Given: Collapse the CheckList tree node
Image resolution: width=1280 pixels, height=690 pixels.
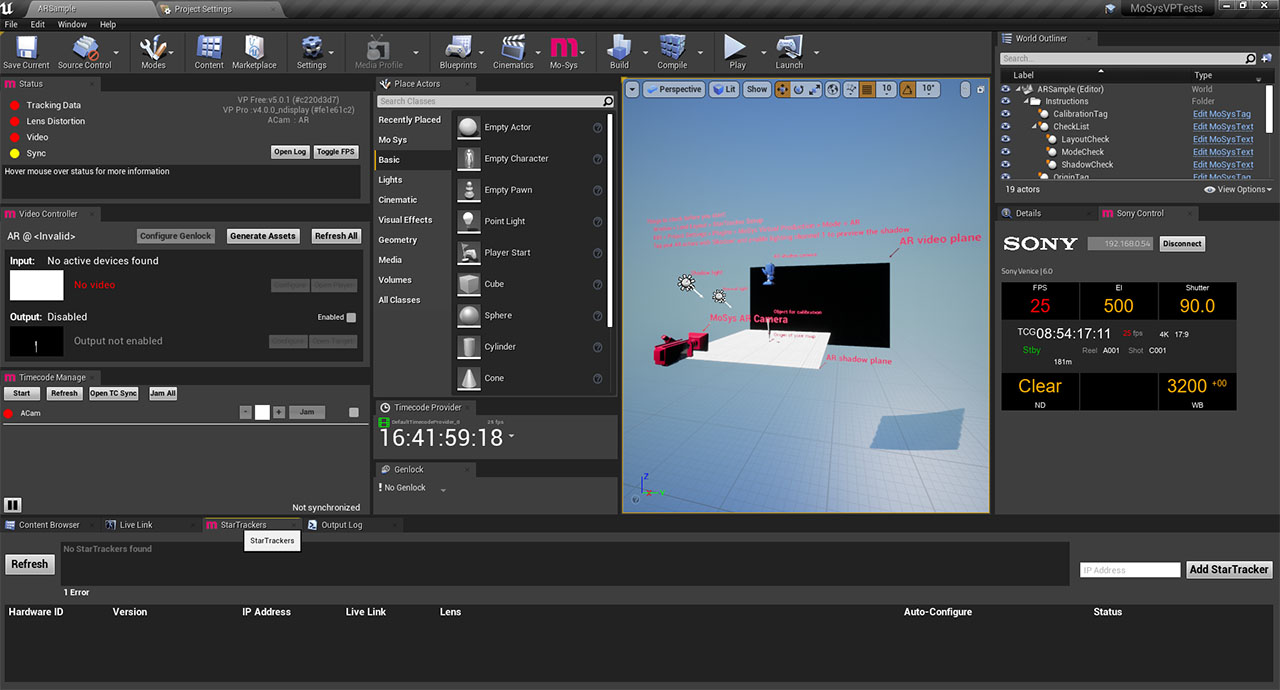Looking at the screenshot, I should coord(1034,127).
